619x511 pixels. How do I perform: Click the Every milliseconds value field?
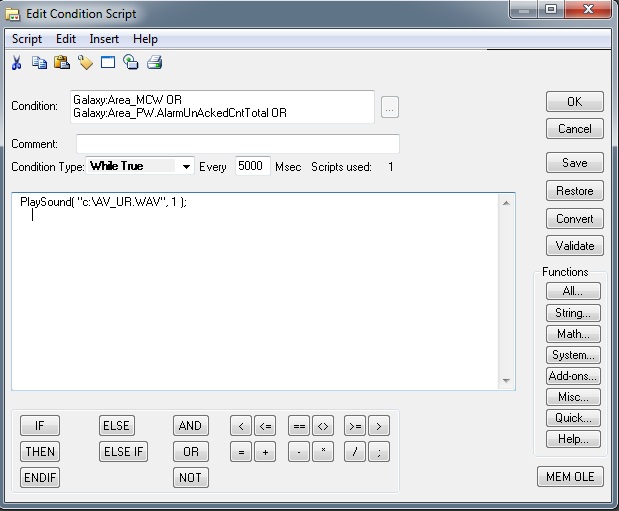click(253, 167)
